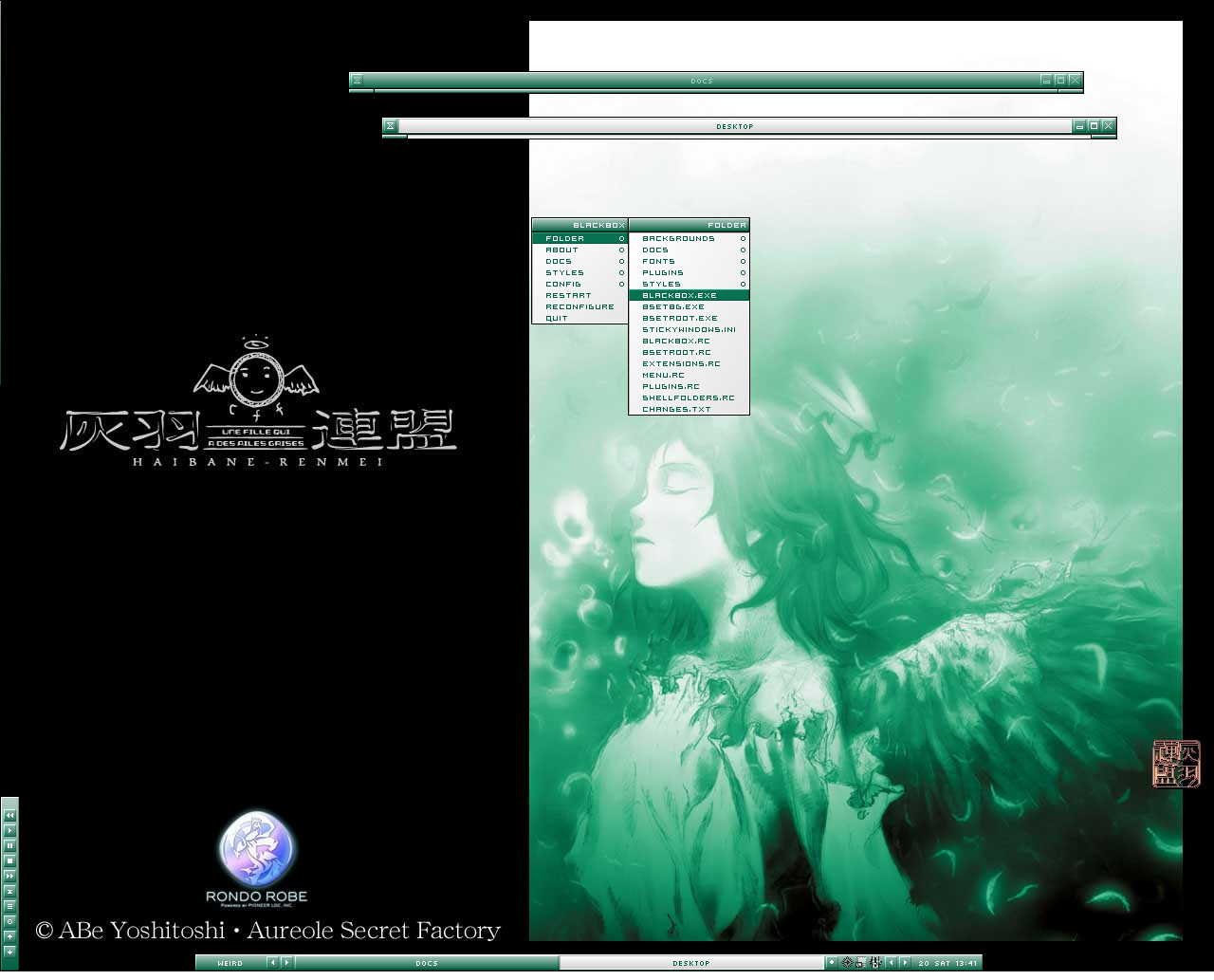
Task: Click the diamond tray icon in the toolbar
Action: [x=832, y=962]
